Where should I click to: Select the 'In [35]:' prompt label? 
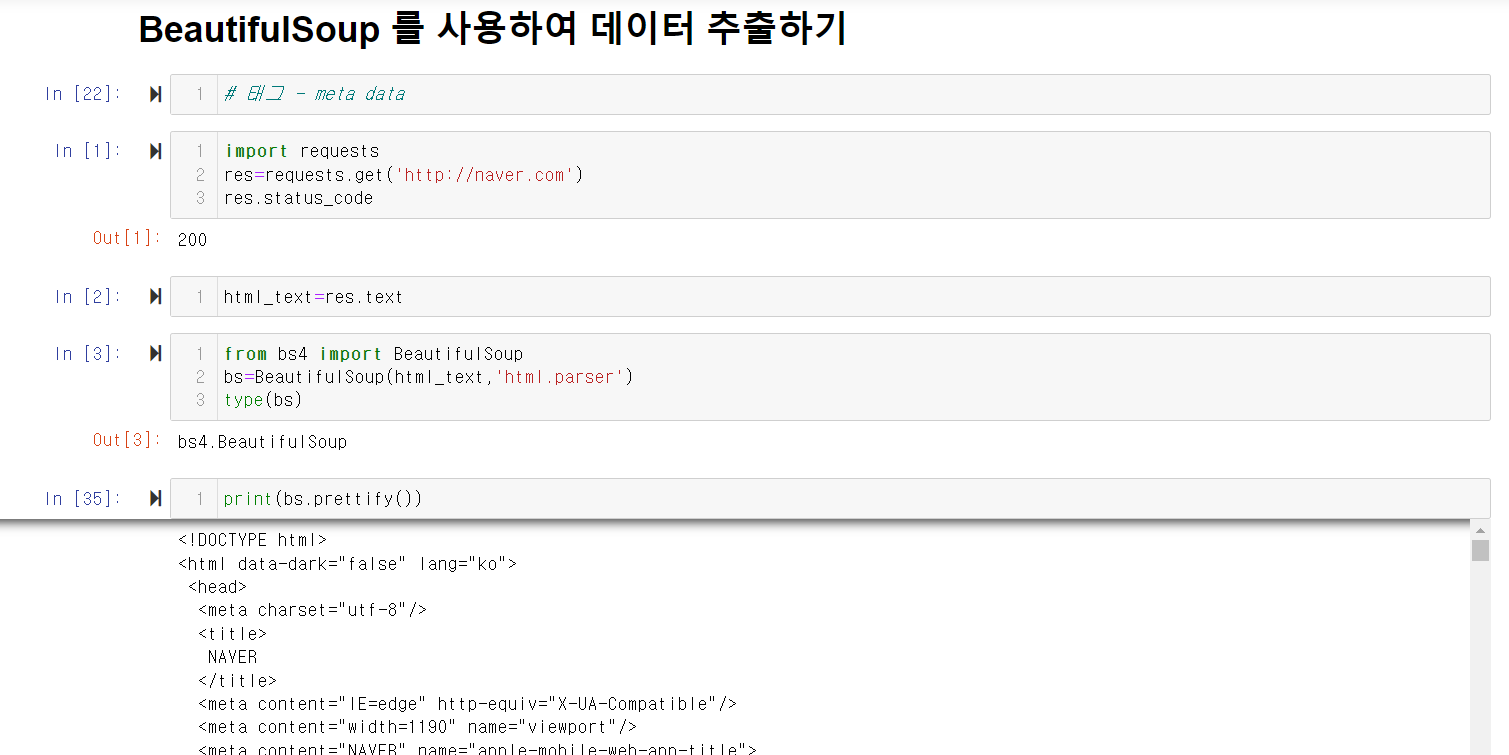(x=82, y=499)
